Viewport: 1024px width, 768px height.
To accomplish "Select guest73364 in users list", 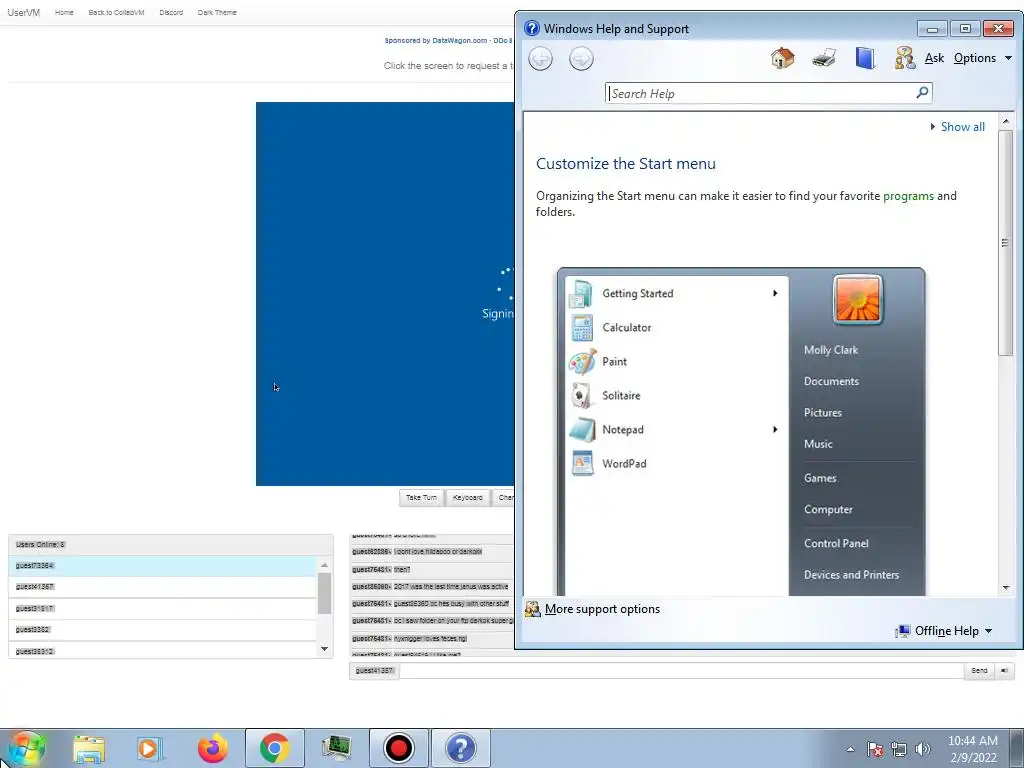I will 163,566.
